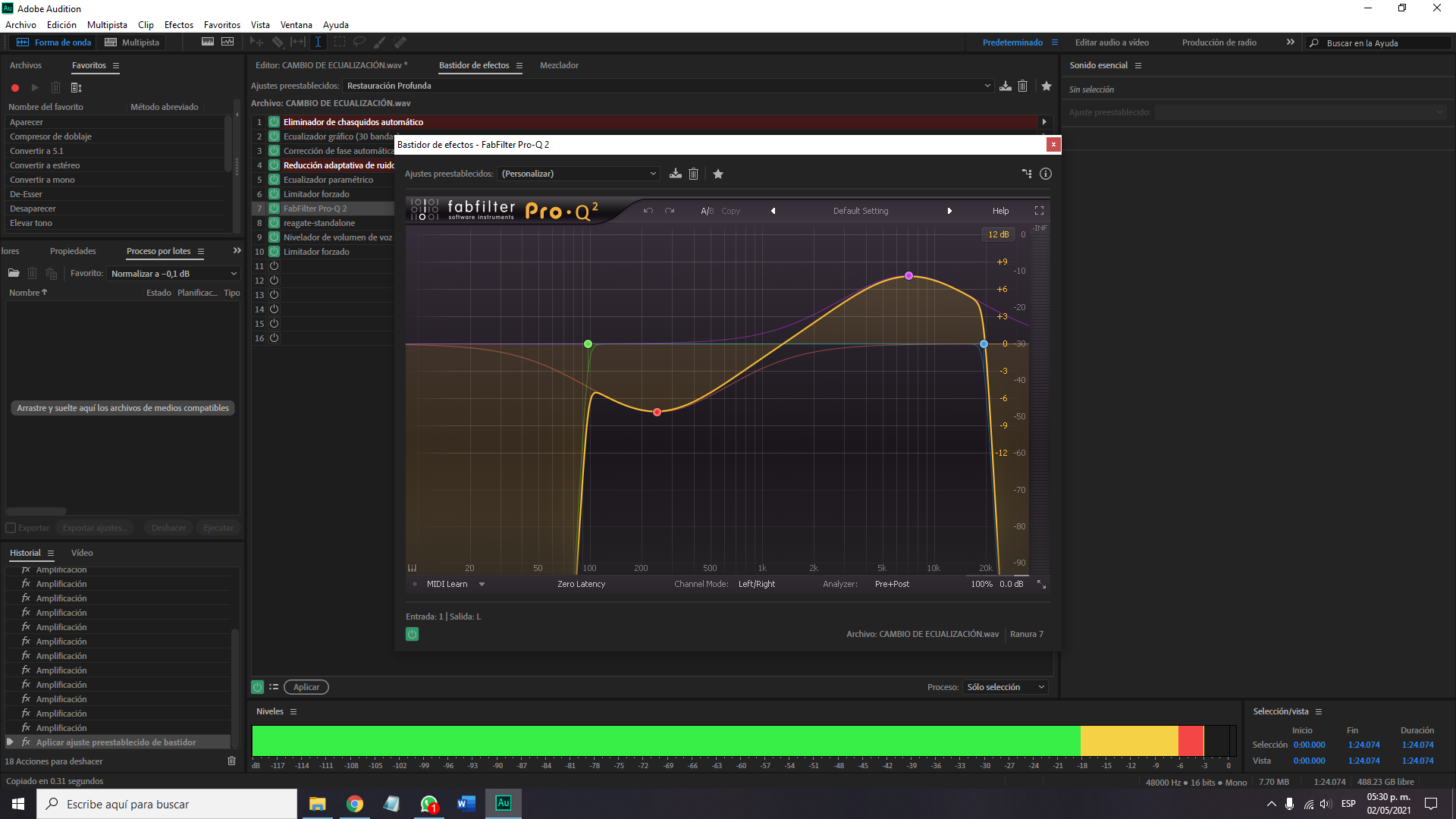Viewport: 1456px width, 819px height.
Task: Toggle power for Eliminador de chasquidos automático
Action: pos(275,122)
